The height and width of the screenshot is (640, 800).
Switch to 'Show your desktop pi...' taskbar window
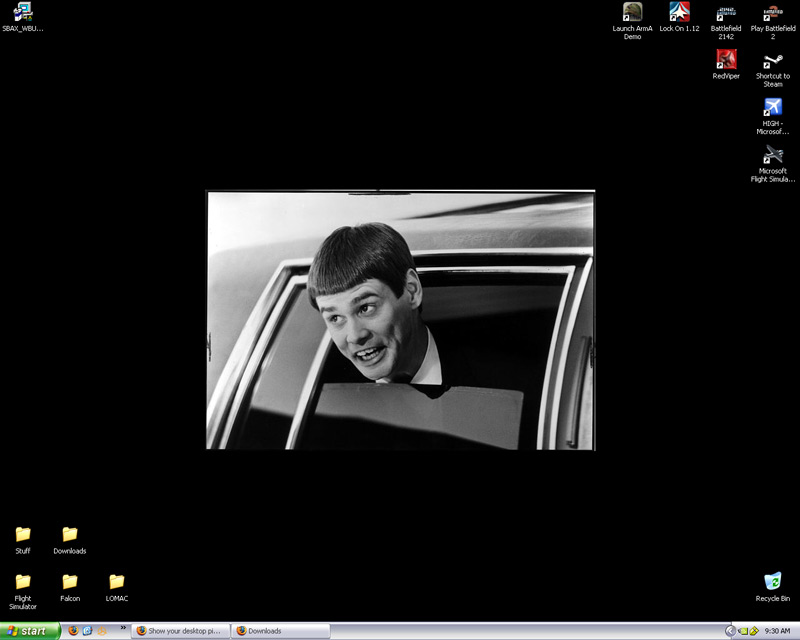pyautogui.click(x=181, y=631)
